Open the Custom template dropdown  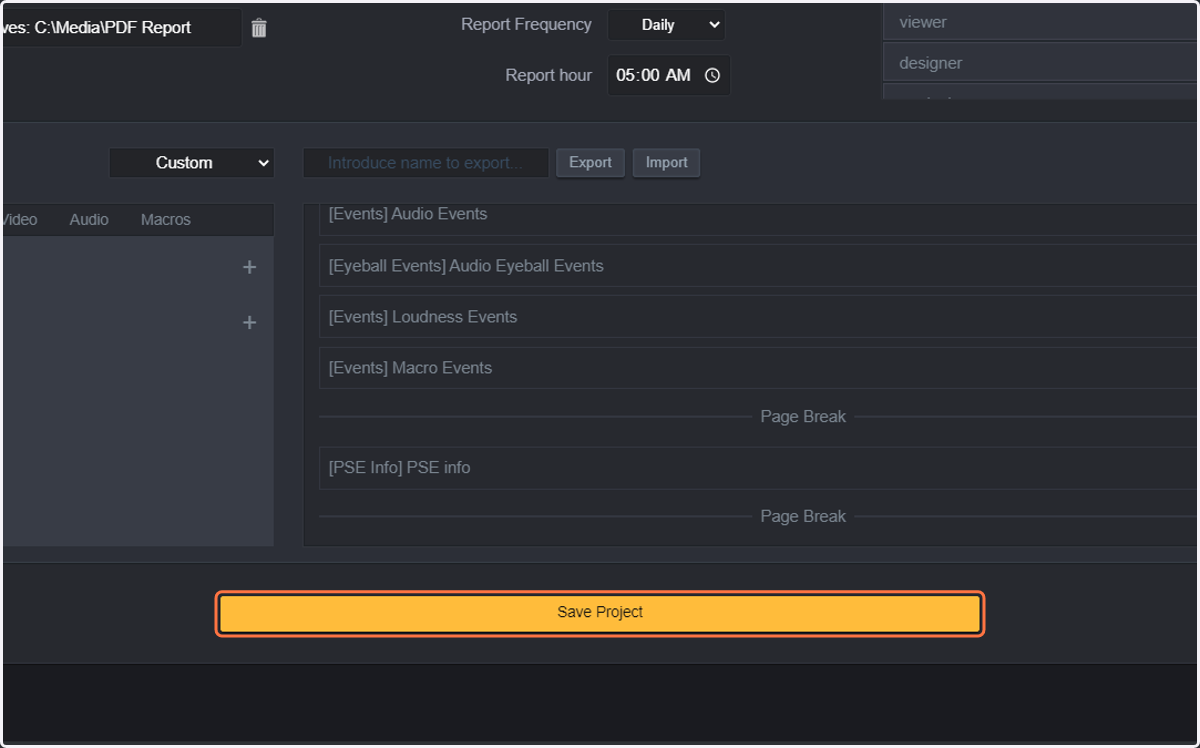click(192, 163)
